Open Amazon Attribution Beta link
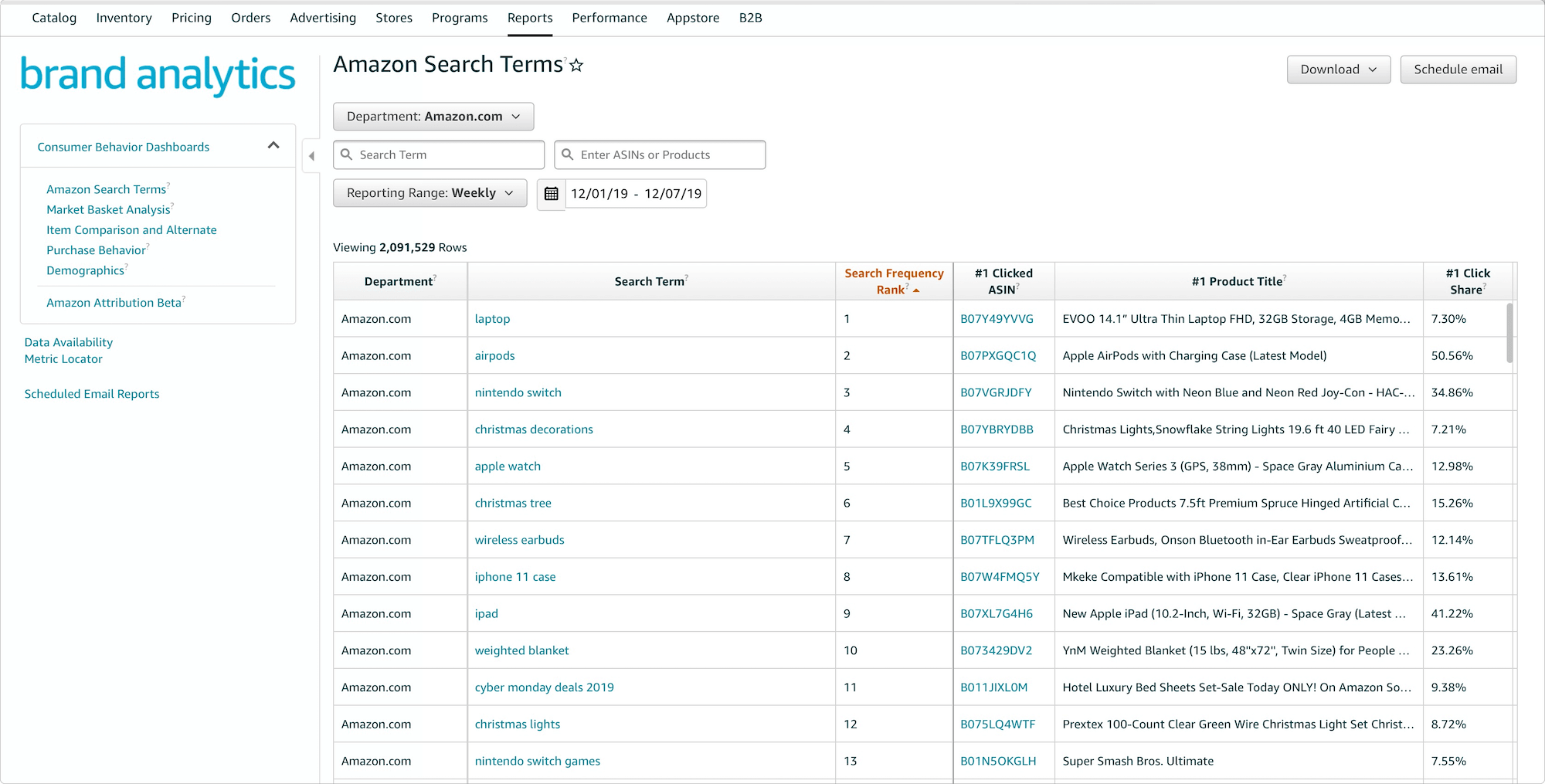This screenshot has width=1545, height=784. point(114,303)
